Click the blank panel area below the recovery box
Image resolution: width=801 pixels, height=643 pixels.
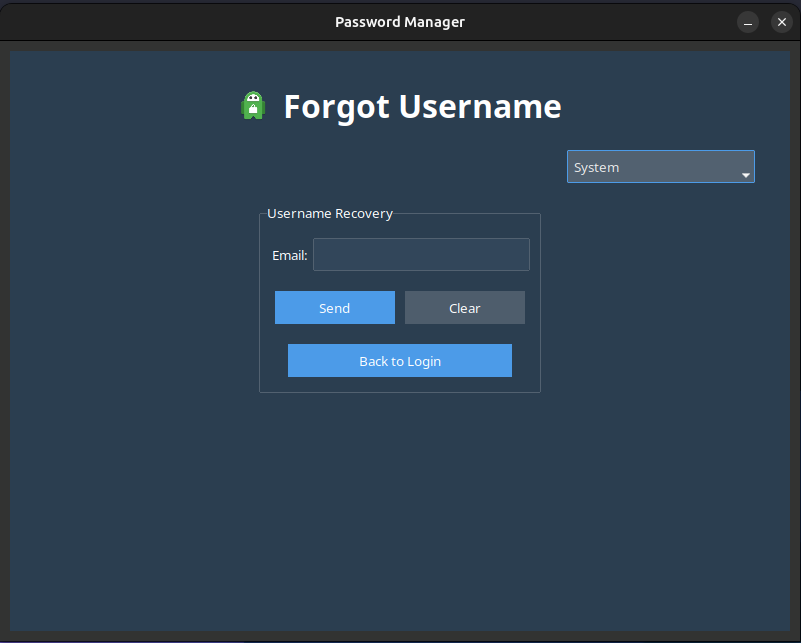point(400,500)
